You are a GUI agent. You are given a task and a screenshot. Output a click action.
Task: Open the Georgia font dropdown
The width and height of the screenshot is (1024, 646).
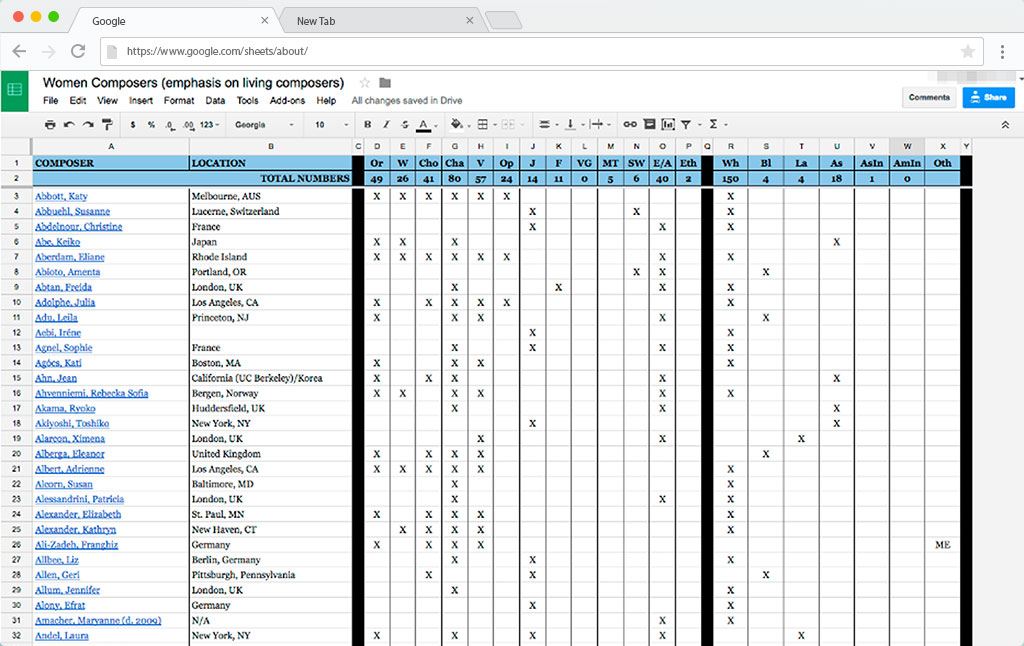[264, 124]
